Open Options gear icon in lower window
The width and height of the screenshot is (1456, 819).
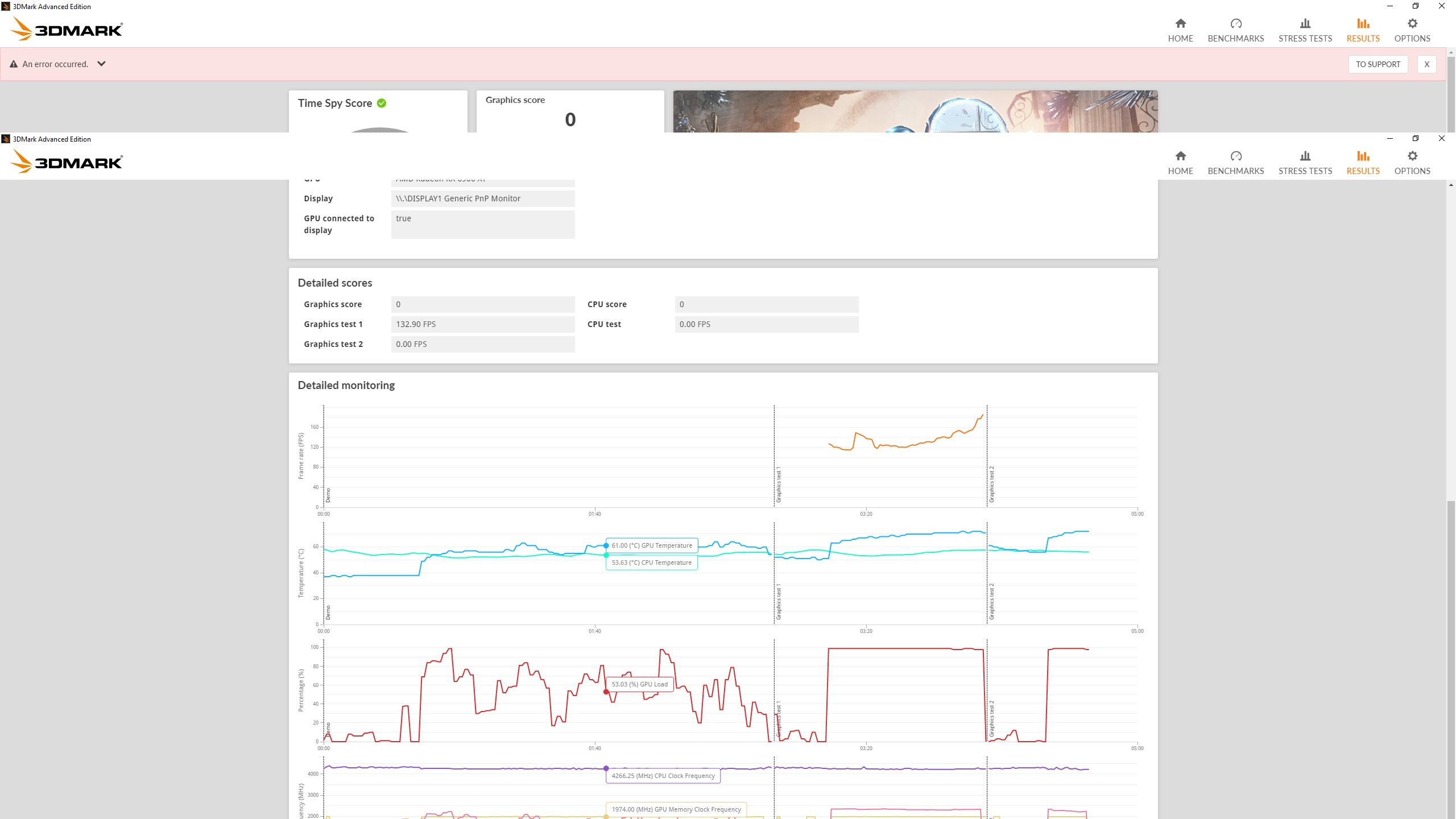pyautogui.click(x=1412, y=156)
